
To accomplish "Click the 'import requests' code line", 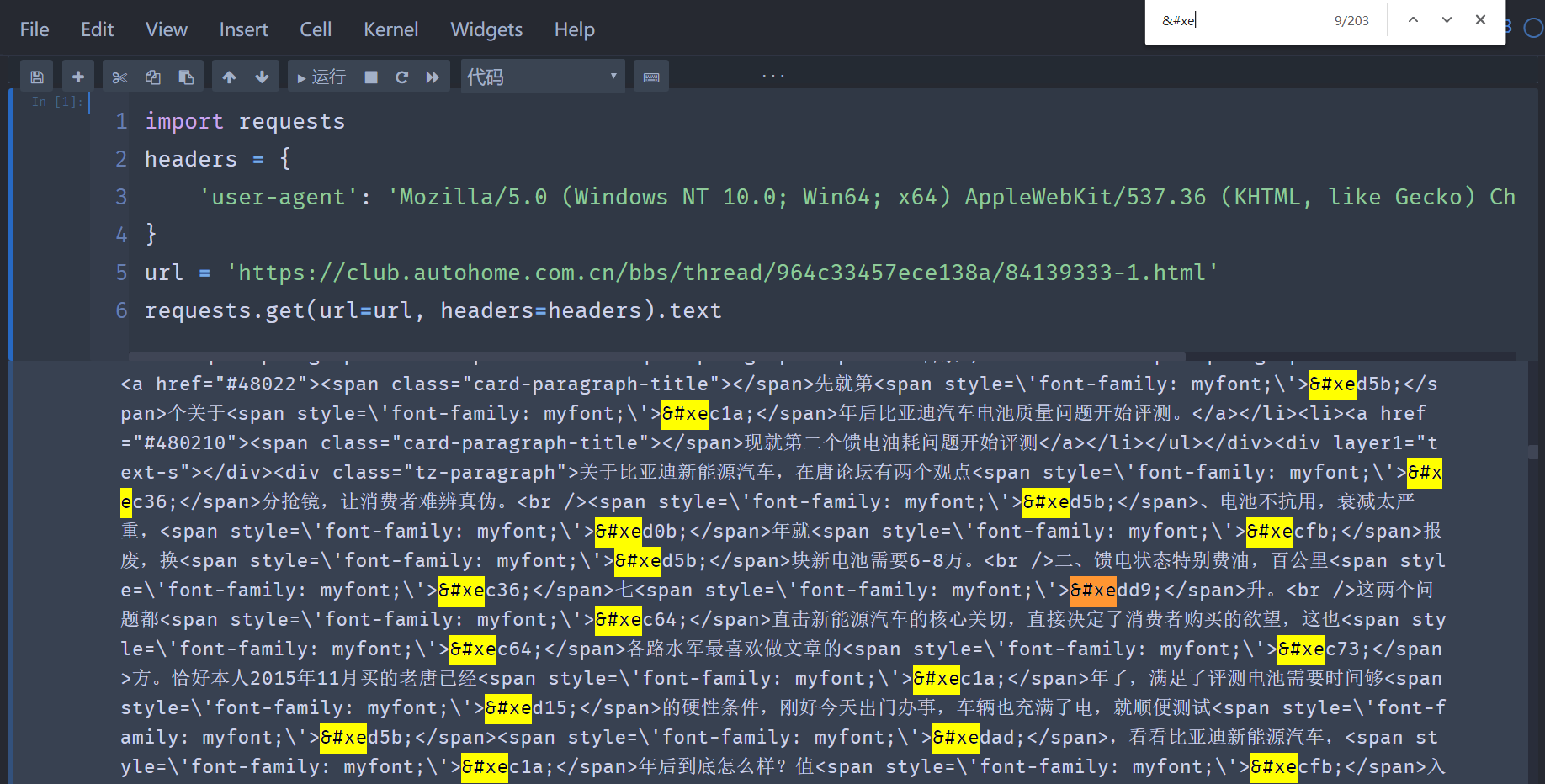I will click(245, 121).
